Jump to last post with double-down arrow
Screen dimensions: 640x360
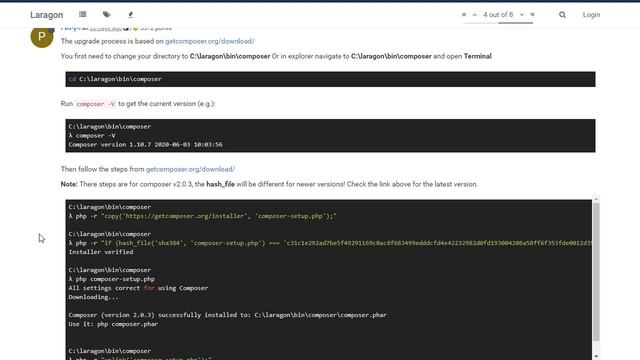click(533, 15)
